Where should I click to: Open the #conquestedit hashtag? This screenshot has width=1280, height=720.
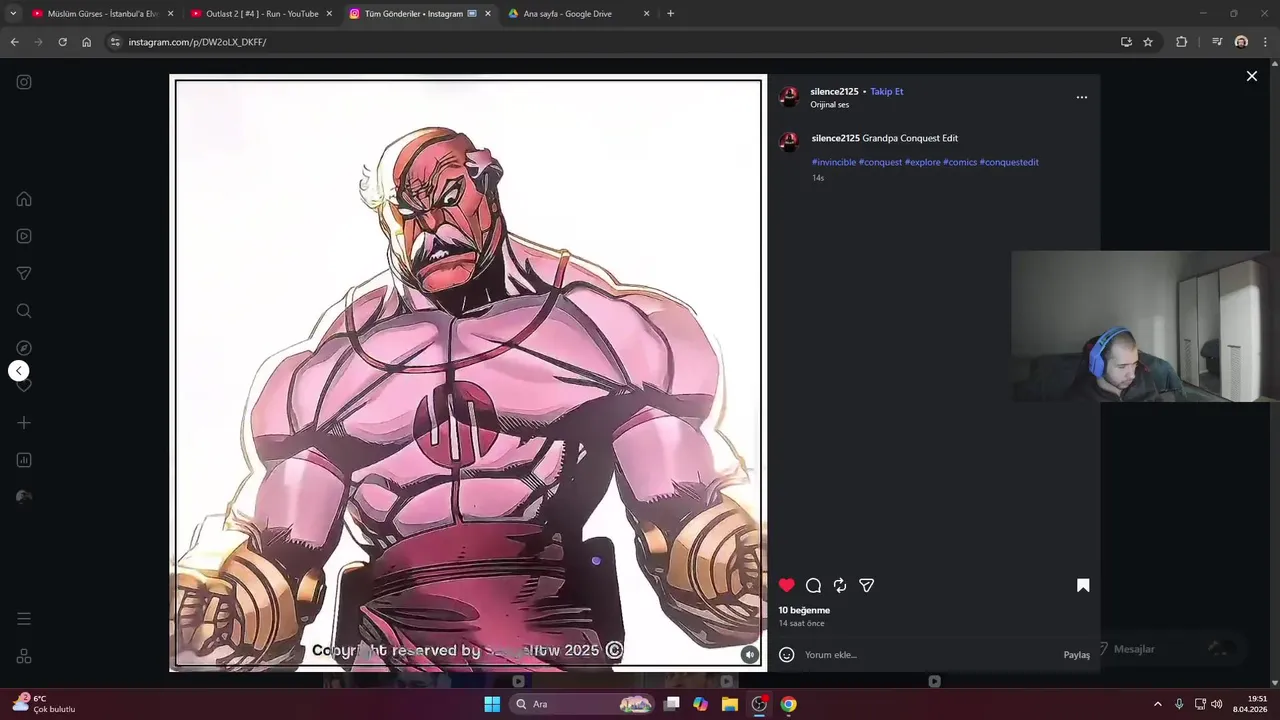[x=1009, y=162]
